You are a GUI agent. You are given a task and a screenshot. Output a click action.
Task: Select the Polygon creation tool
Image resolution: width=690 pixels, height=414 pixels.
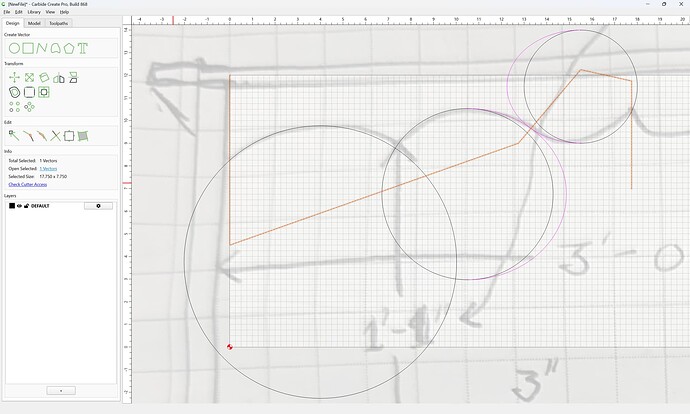tap(69, 48)
